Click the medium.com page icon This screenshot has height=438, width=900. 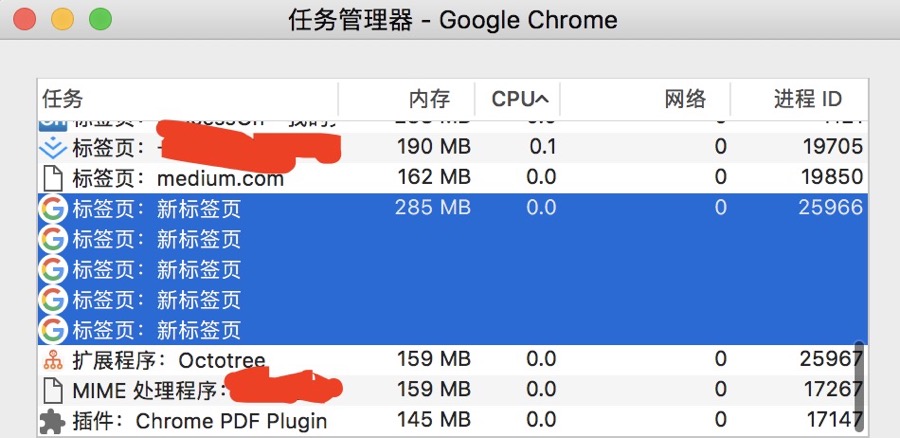pyautogui.click(x=52, y=179)
